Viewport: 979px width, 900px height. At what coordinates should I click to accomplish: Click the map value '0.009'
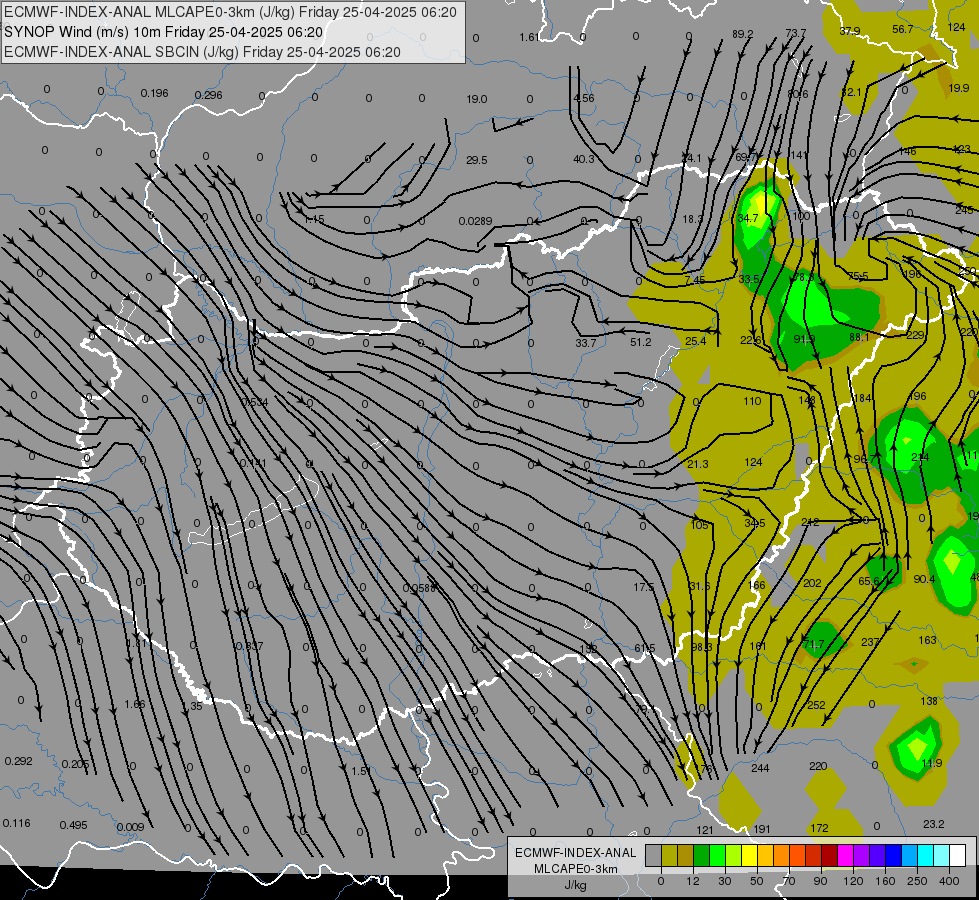130,827
